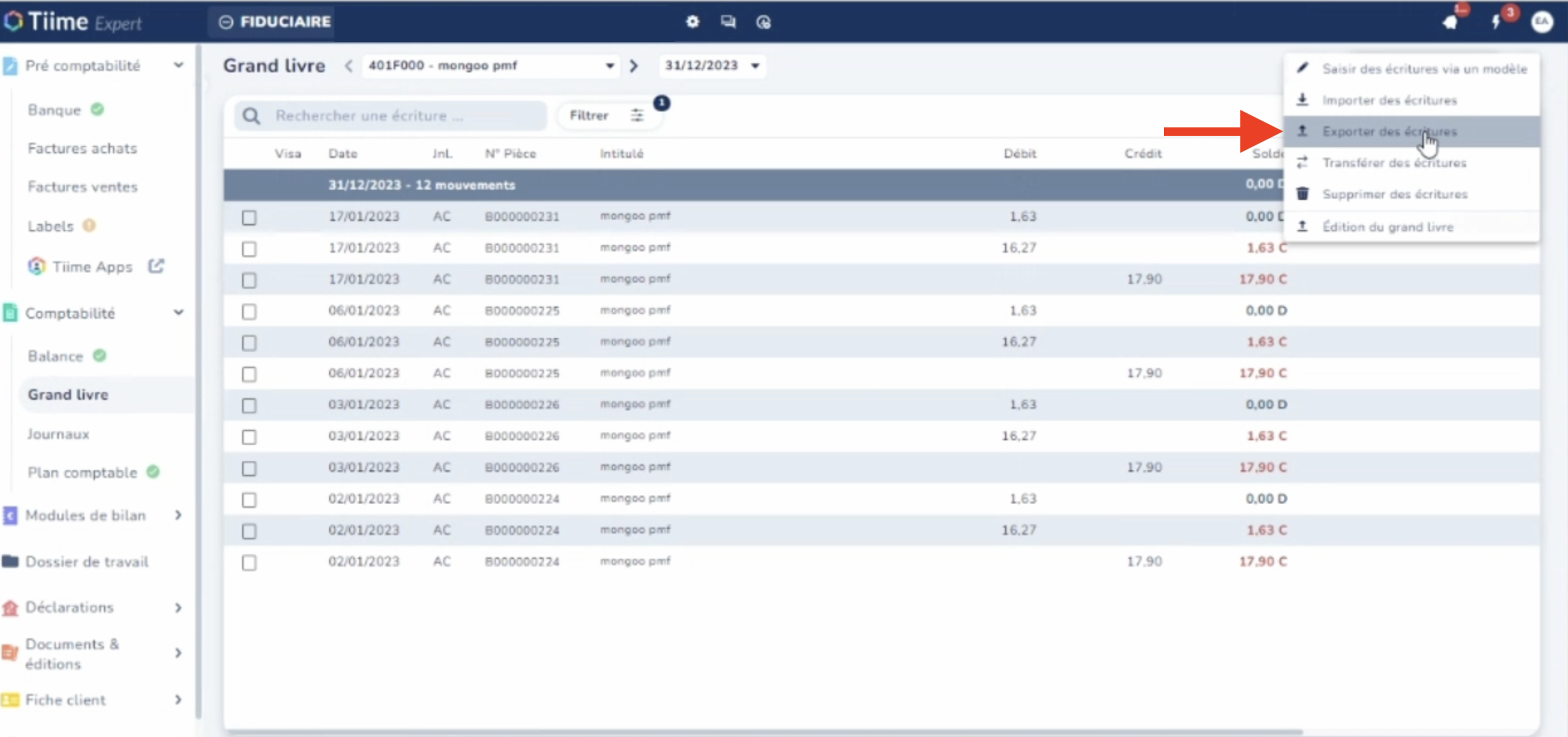Tick checkbox for 02/01/2023 credit 17,90 row

pos(249,562)
